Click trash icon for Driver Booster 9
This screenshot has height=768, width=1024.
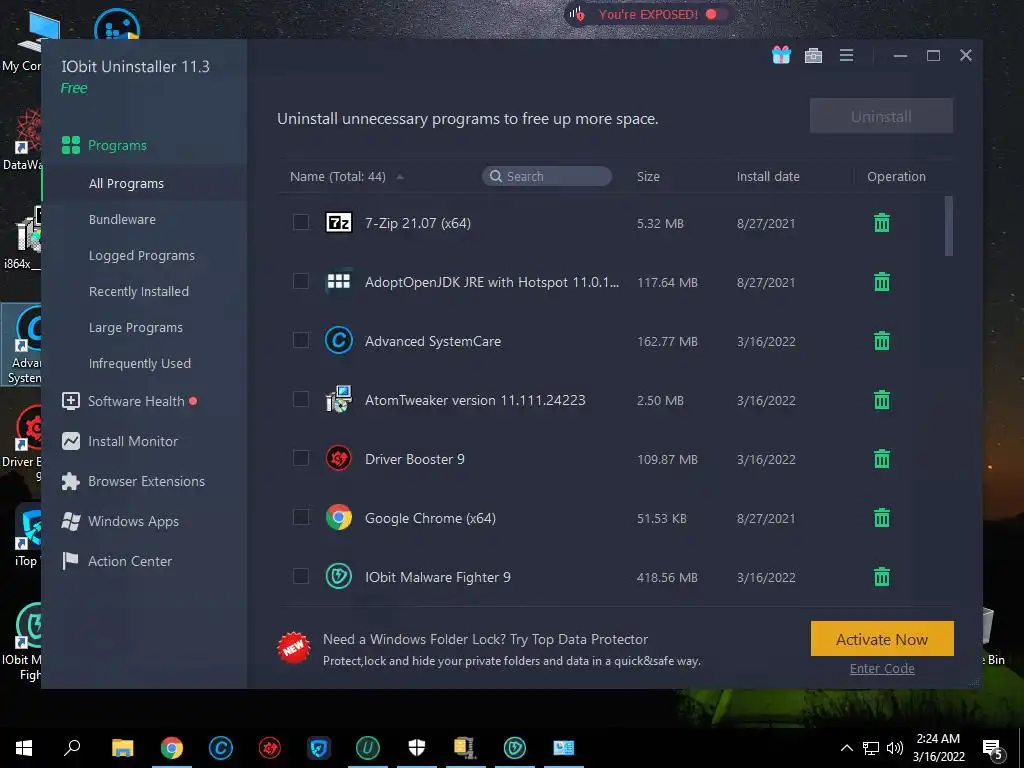click(x=882, y=458)
